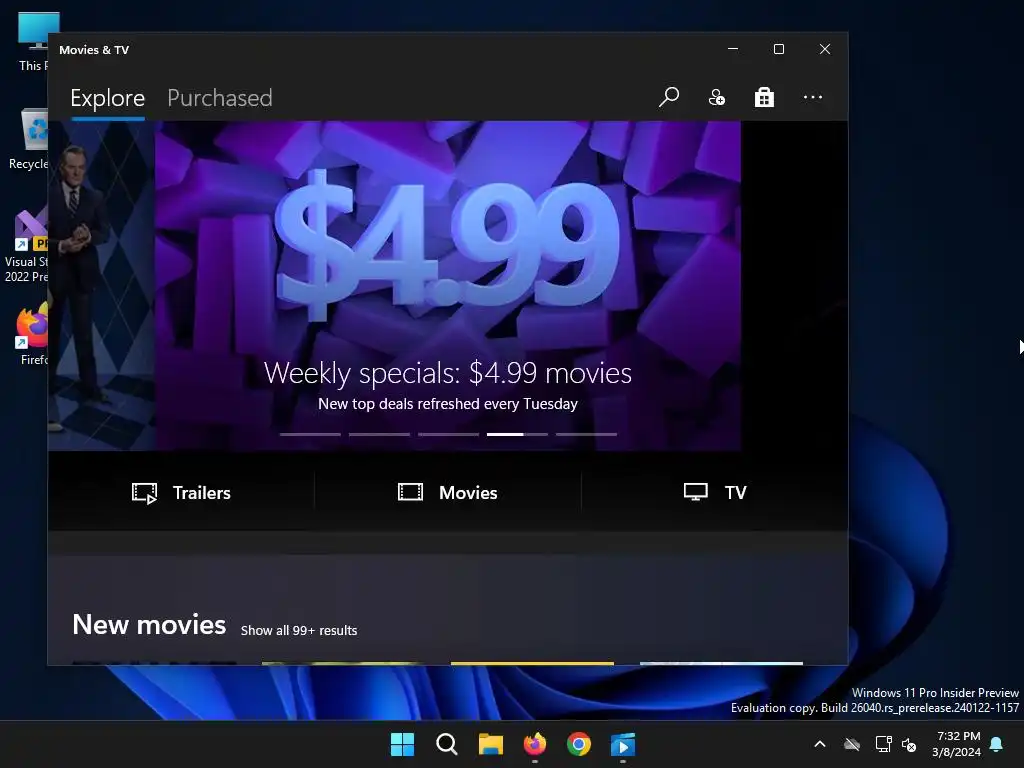This screenshot has width=1024, height=768.
Task: Jump to first carousel slide indicator
Action: coord(310,434)
